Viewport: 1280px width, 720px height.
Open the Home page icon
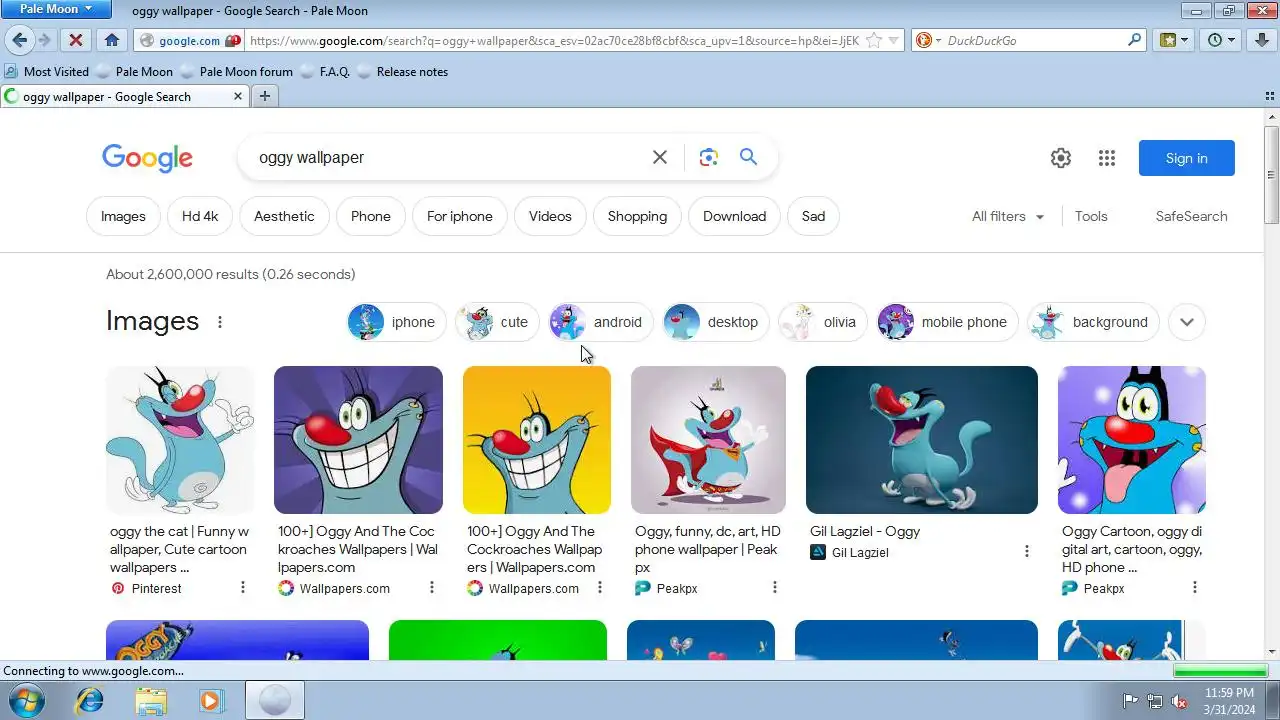tap(112, 40)
